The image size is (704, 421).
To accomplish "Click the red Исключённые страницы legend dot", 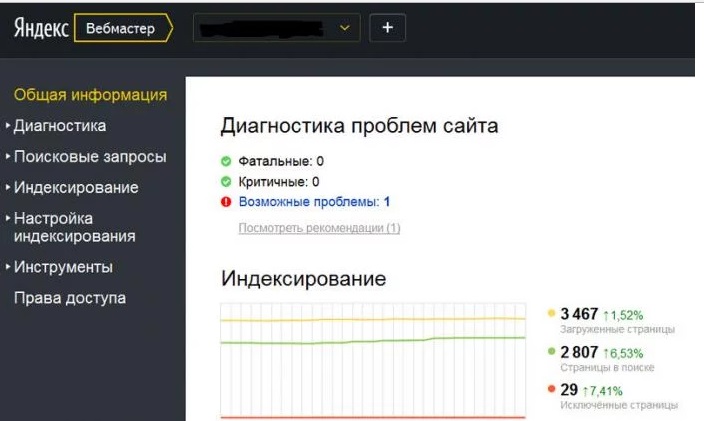I will click(x=551, y=389).
